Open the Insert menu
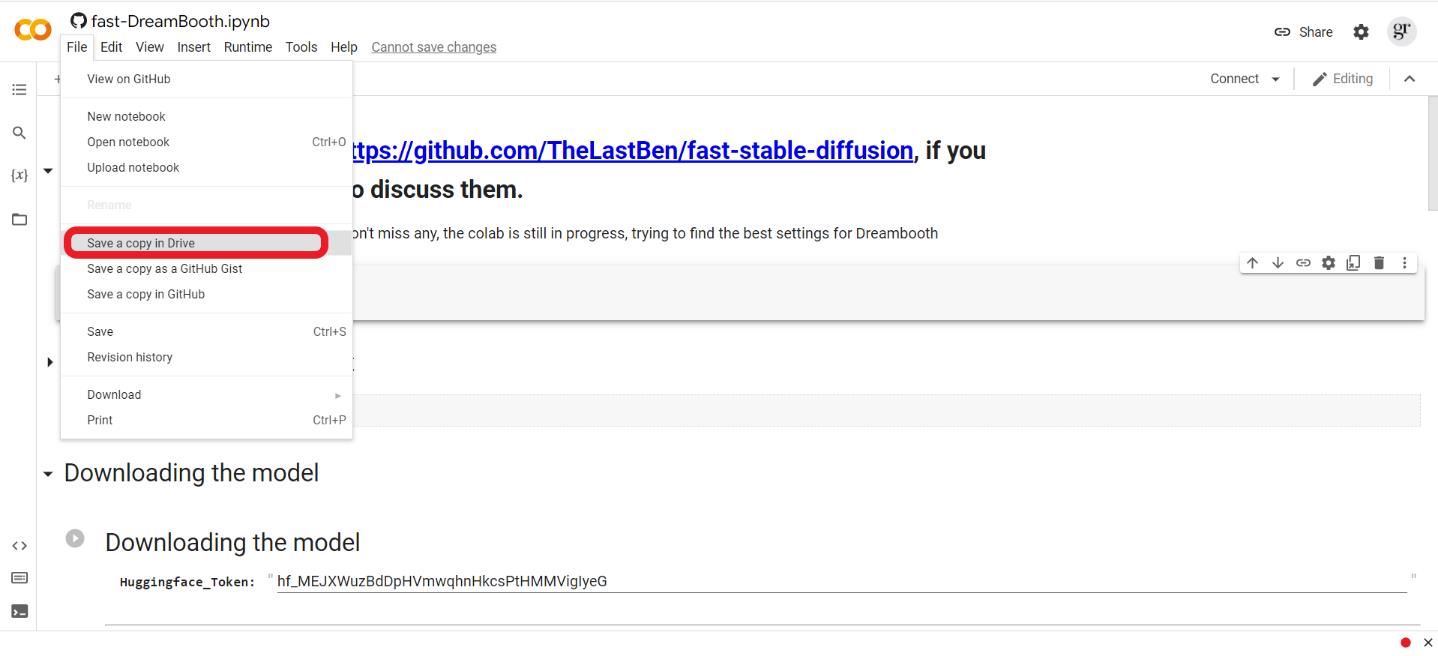The width and height of the screenshot is (1438, 656). (194, 47)
